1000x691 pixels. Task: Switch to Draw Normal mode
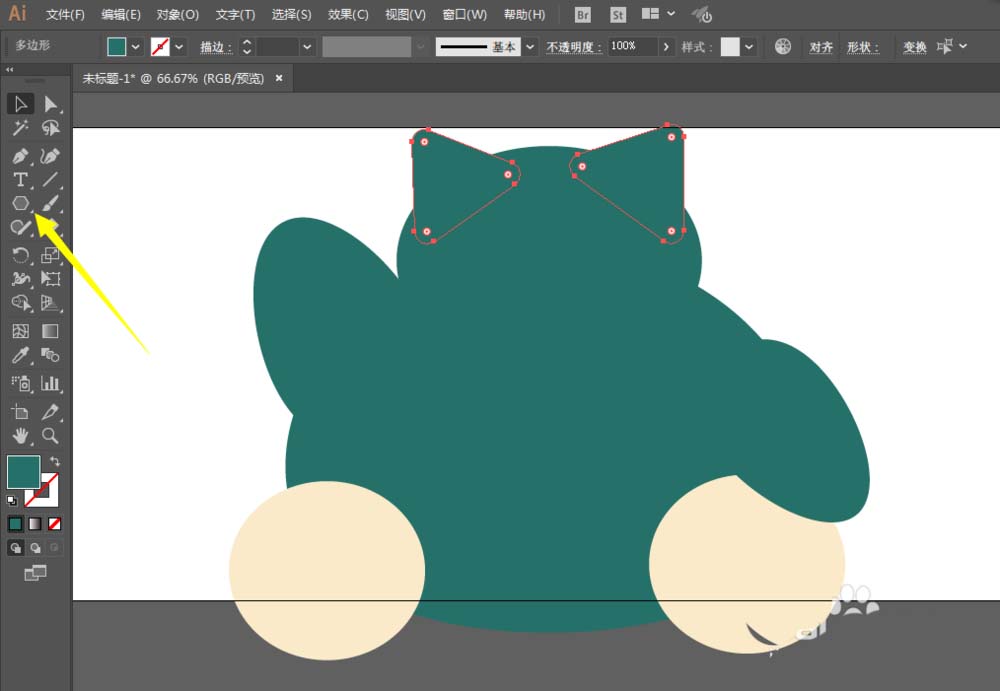coord(15,547)
